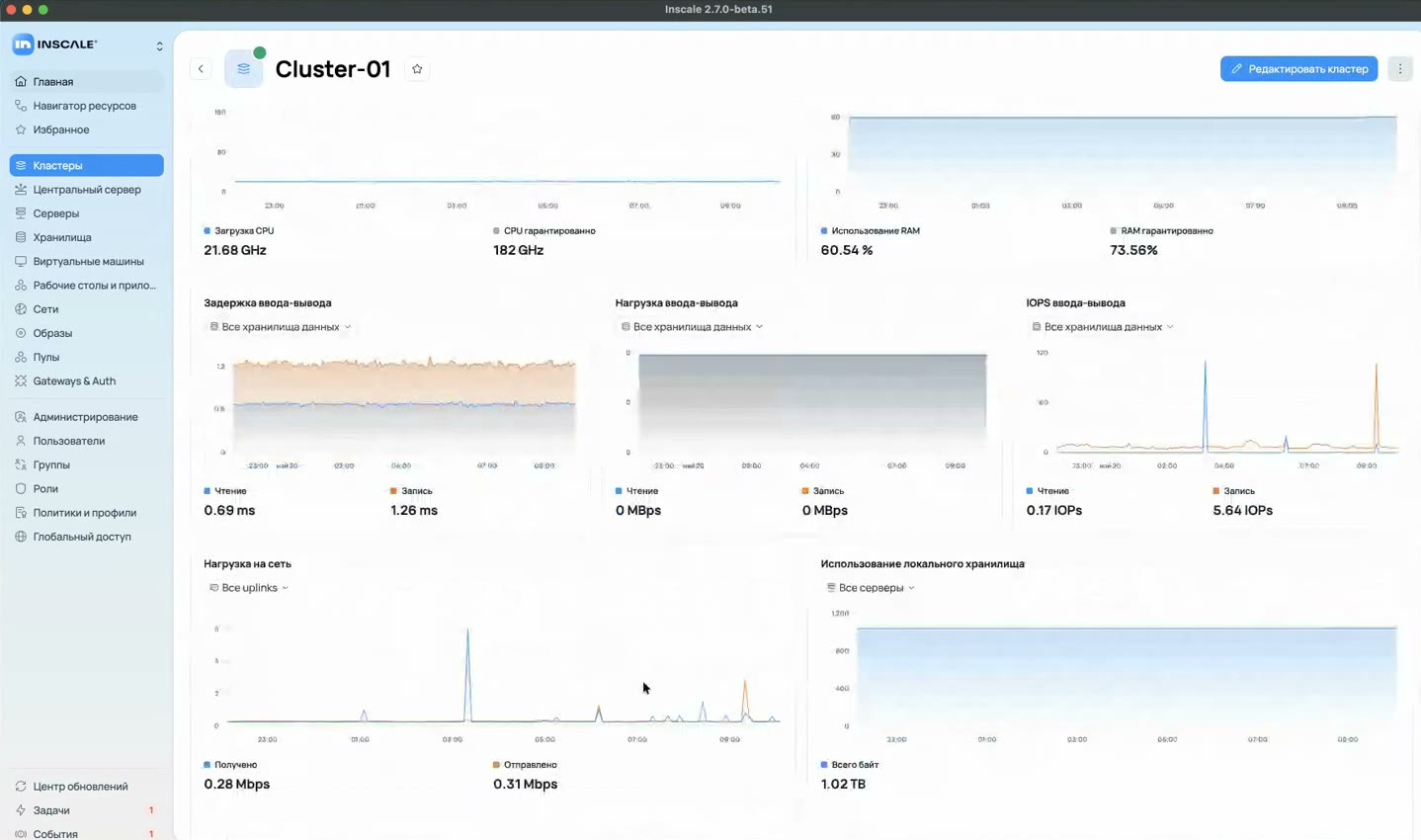This screenshot has width=1421, height=840.
Task: Open the Глобальный доступ globe icon
Action: coord(21,537)
